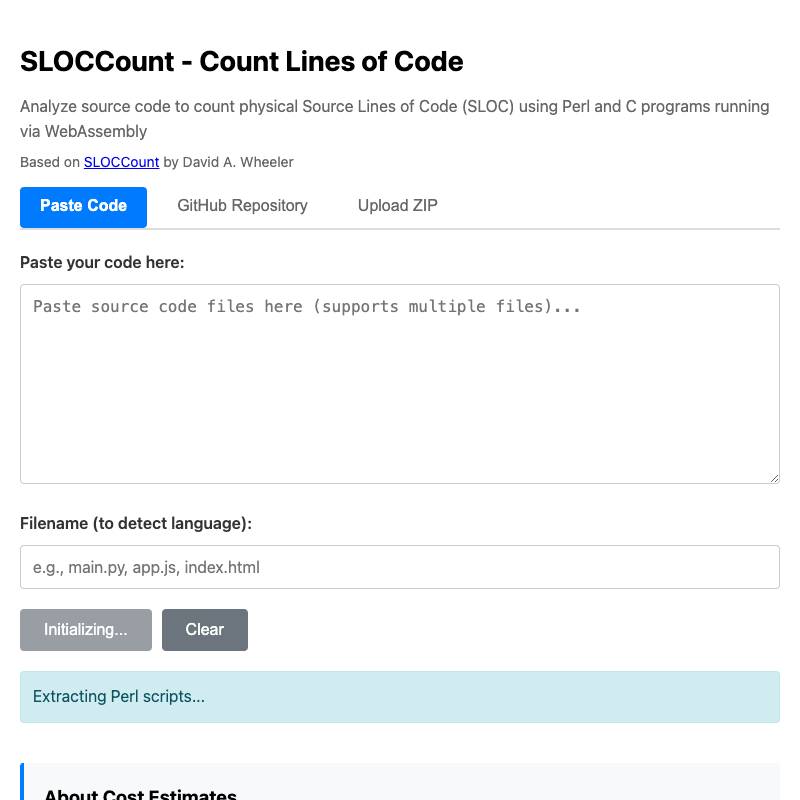The height and width of the screenshot is (800, 800).
Task: Open the SLOCCount hyperlink
Action: tap(121, 162)
